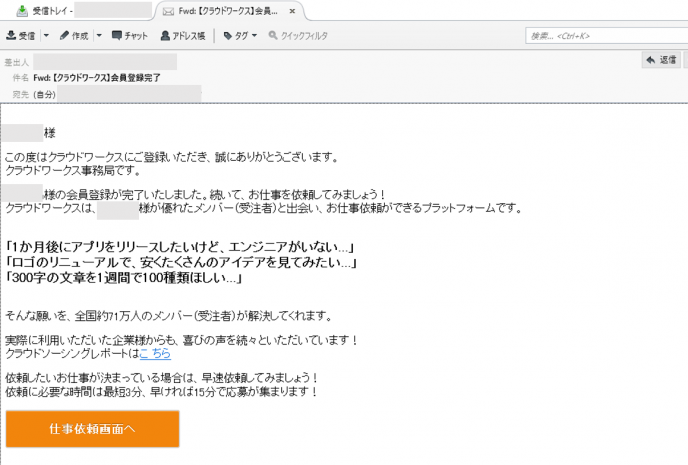Image resolution: width=688 pixels, height=465 pixels.
Task: Select the Fwd:【クラウドワークス】会員 message tab
Action: pos(228,11)
